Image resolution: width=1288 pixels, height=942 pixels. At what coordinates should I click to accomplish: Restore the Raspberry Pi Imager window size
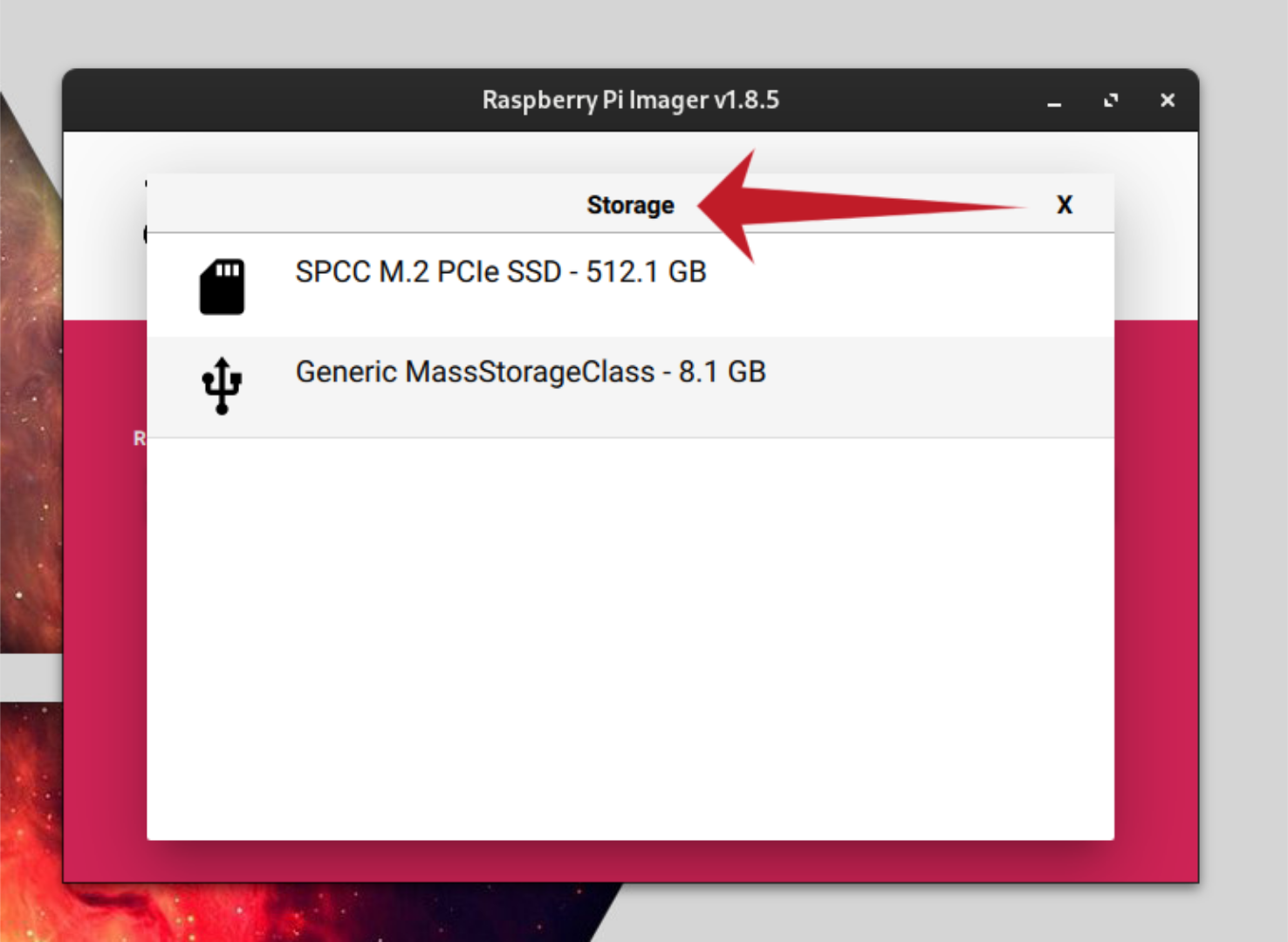[x=1111, y=100]
